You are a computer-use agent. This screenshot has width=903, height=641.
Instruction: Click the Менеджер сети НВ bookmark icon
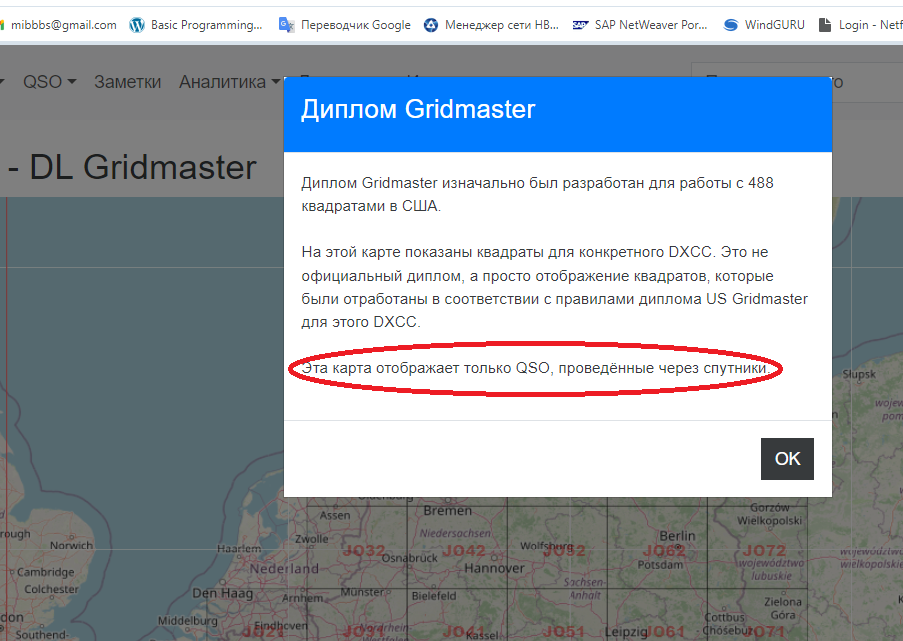[431, 25]
